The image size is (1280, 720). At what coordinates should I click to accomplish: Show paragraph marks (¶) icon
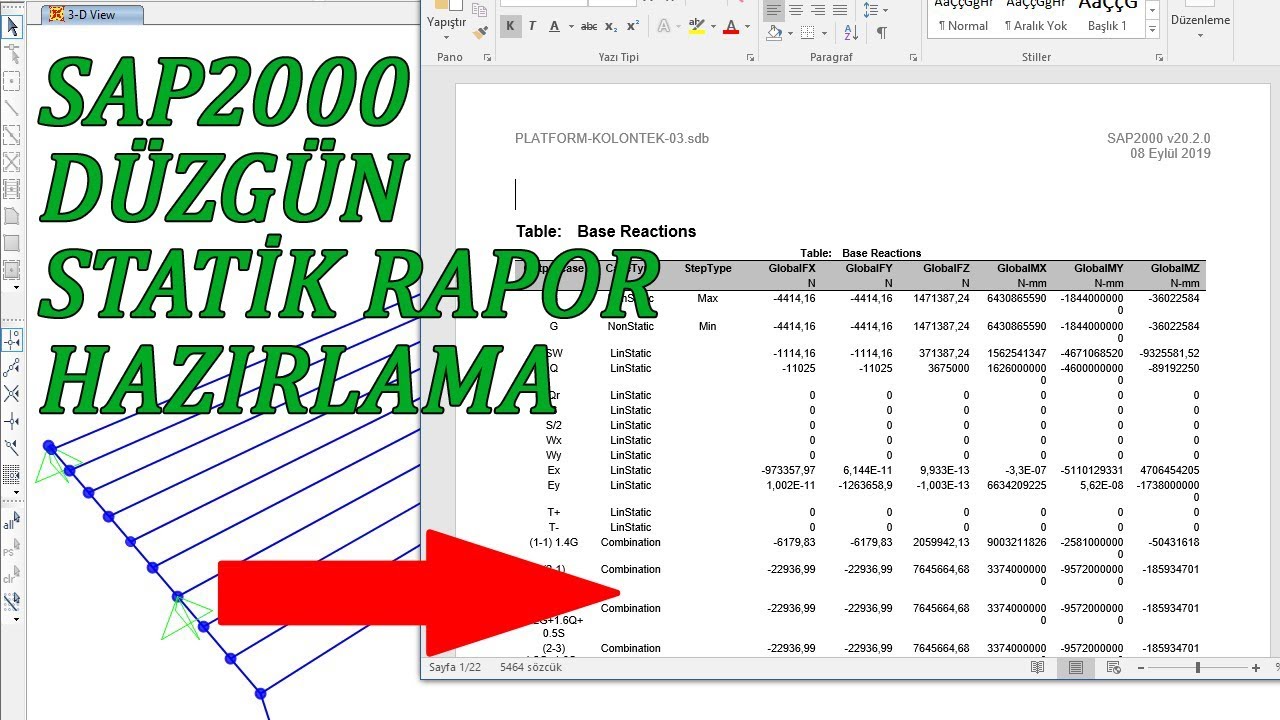point(882,33)
